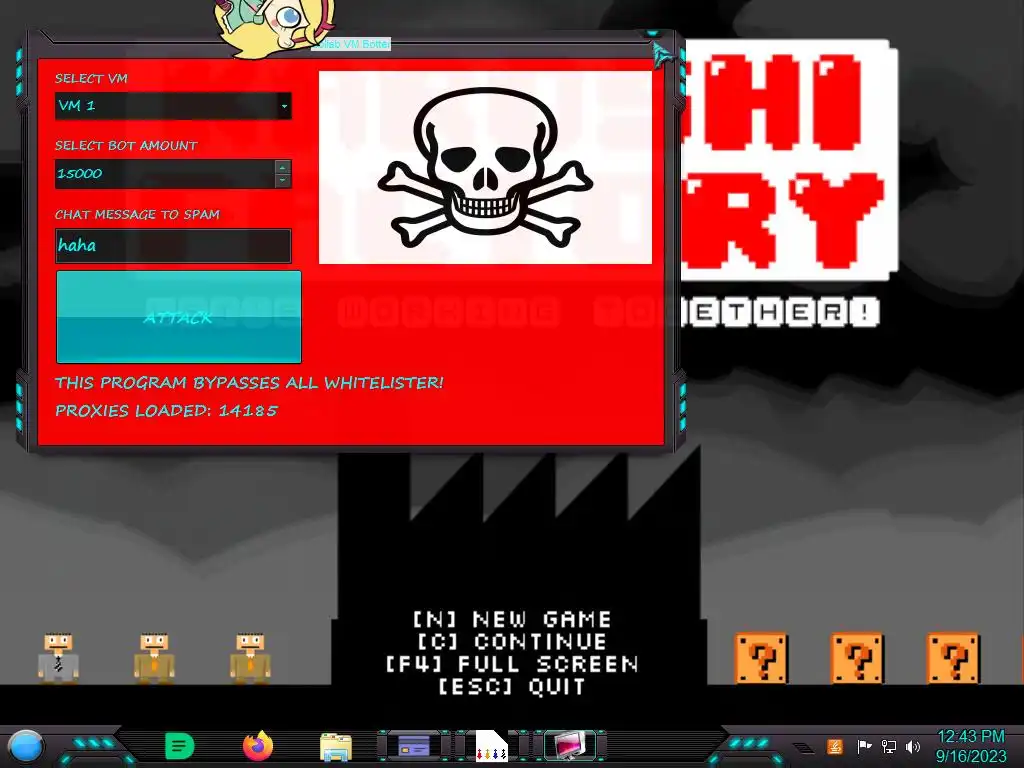
Task: Click the Collab VM Botter window title
Action: (x=351, y=44)
